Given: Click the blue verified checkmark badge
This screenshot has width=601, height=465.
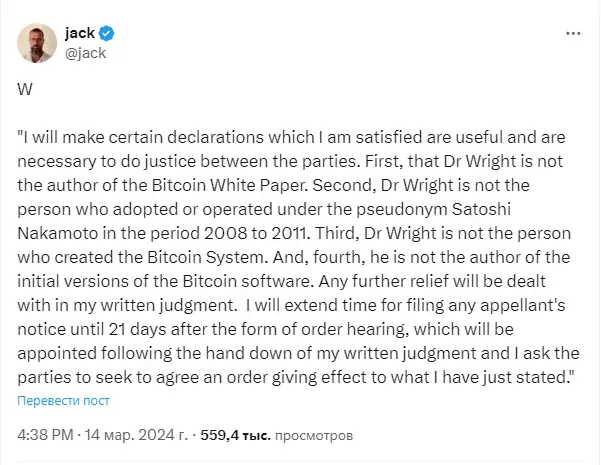Looking at the screenshot, I should click(107, 33).
